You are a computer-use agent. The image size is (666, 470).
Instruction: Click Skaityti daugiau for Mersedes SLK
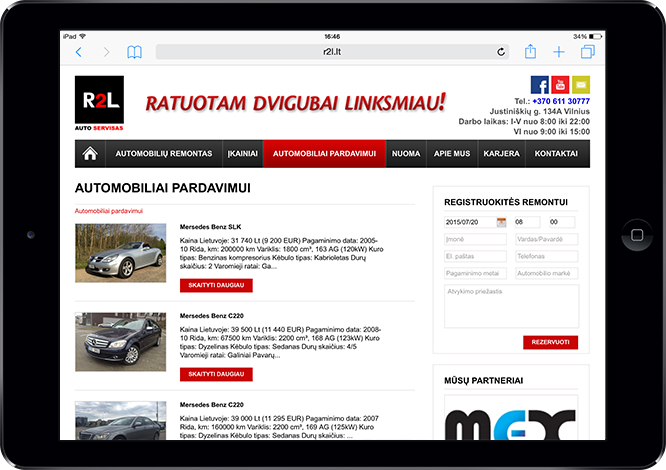(x=216, y=285)
